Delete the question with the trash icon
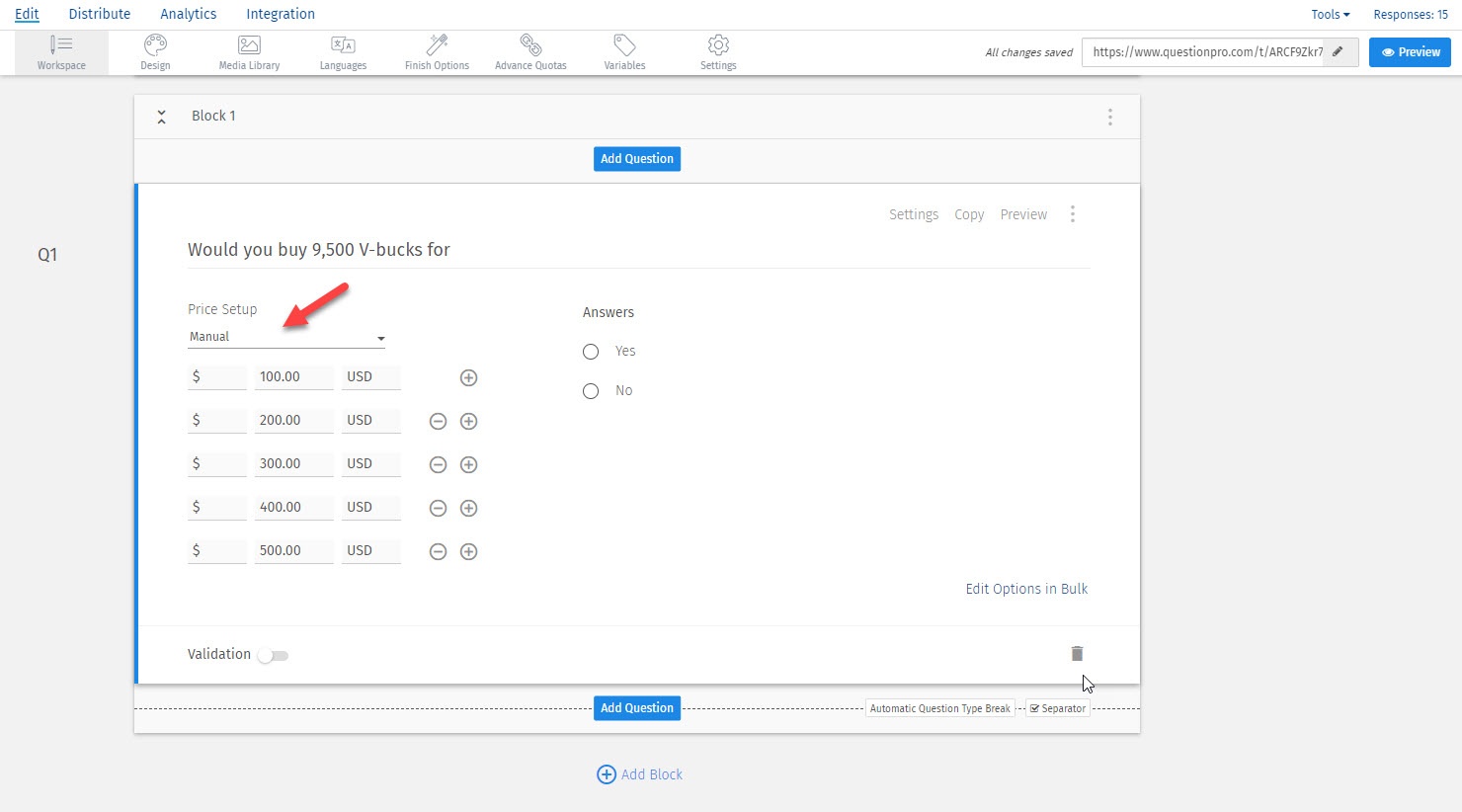This screenshot has width=1462, height=812. coord(1077,653)
